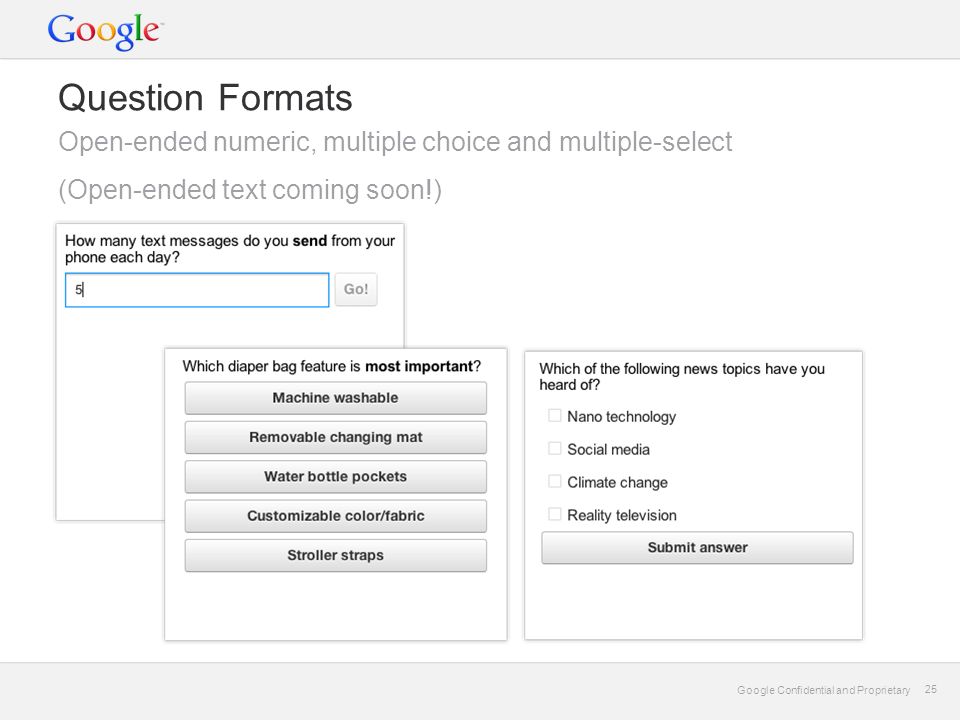This screenshot has height=720, width=960.
Task: Click the Google logo
Action: (105, 31)
